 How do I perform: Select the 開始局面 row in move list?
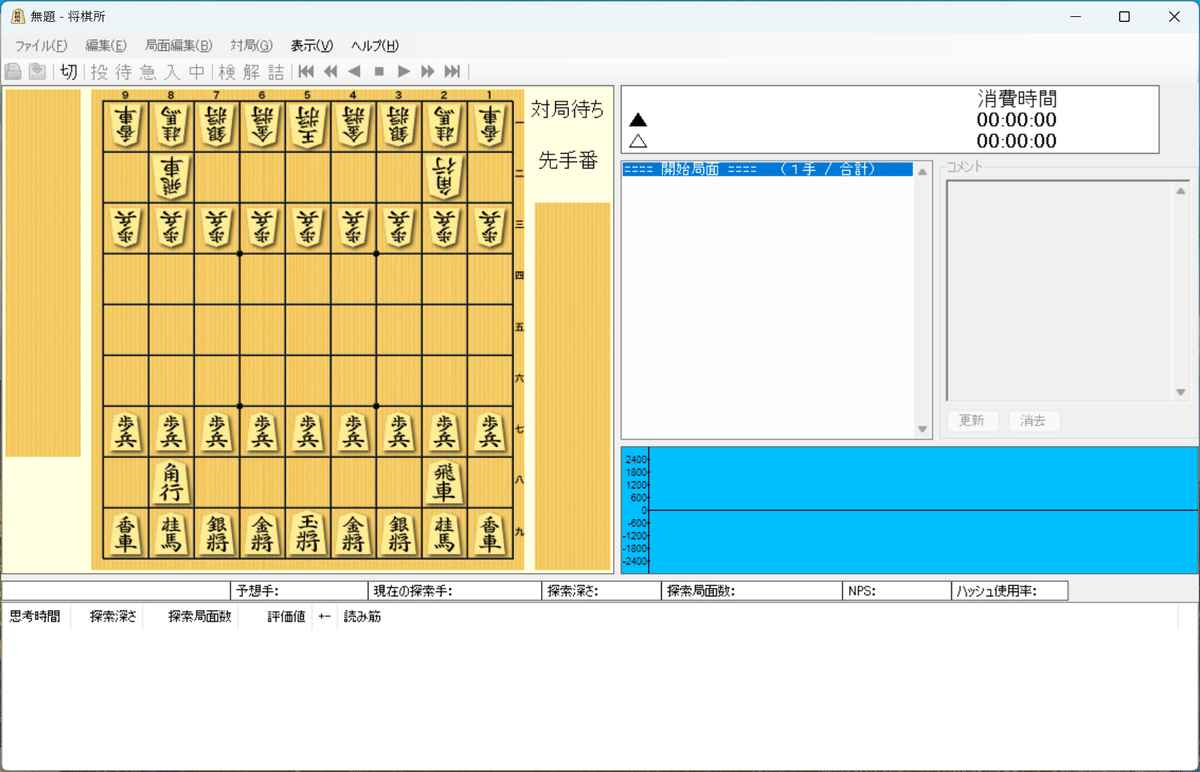click(x=768, y=169)
